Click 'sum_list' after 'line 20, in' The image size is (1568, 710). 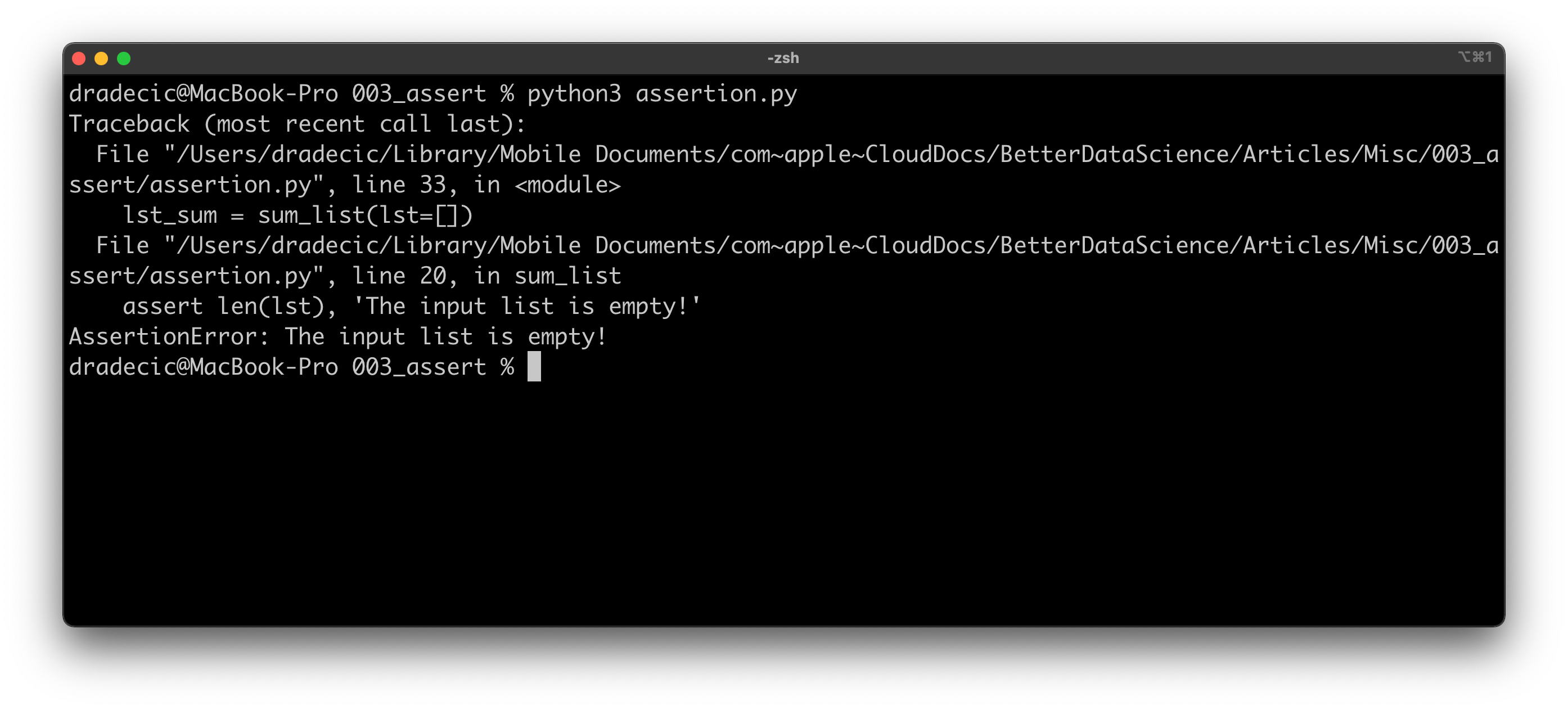pyautogui.click(x=567, y=276)
